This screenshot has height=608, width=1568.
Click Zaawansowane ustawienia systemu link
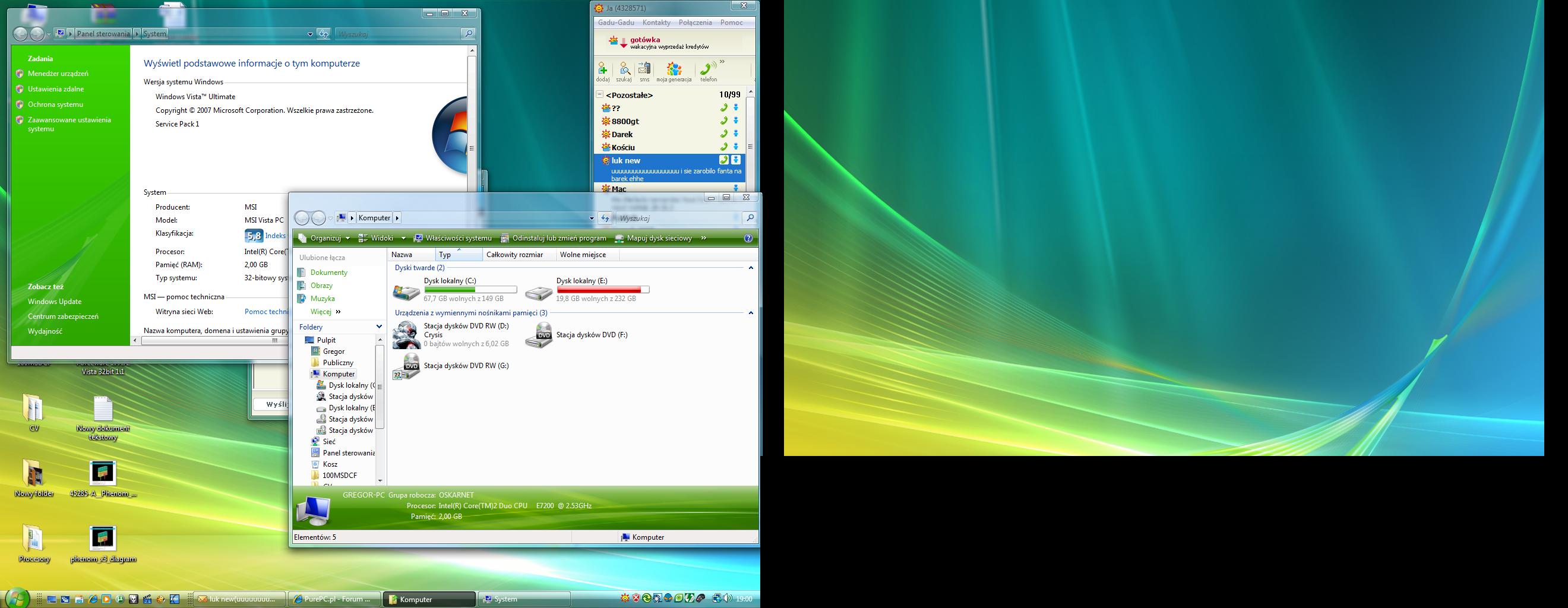[x=69, y=124]
